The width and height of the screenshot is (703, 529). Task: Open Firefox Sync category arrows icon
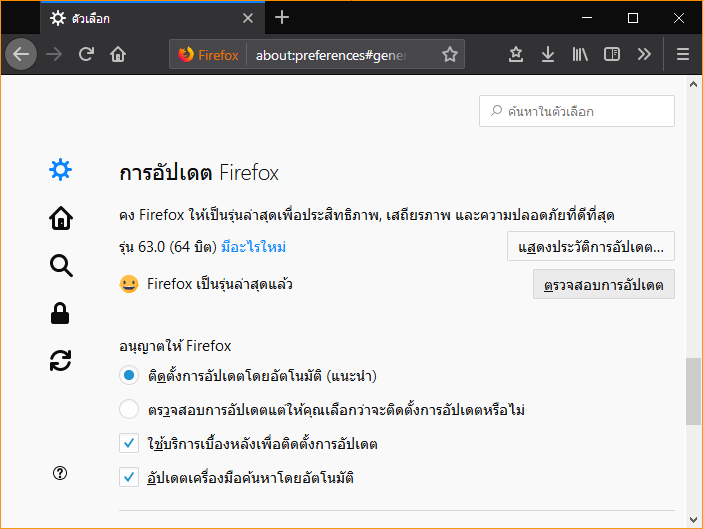(61, 360)
